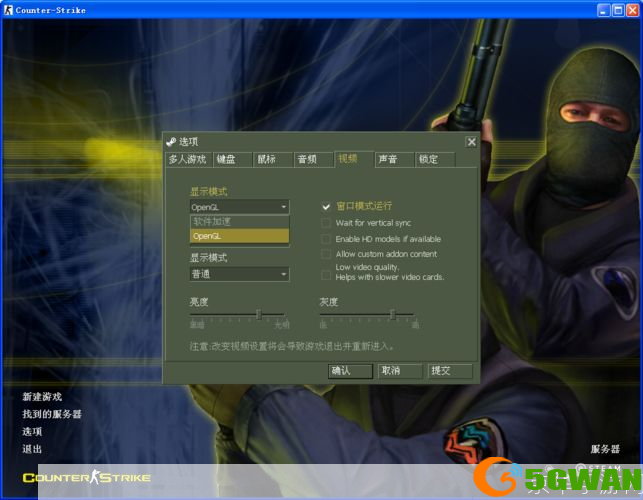Open 选项 from main menu

click(x=32, y=432)
